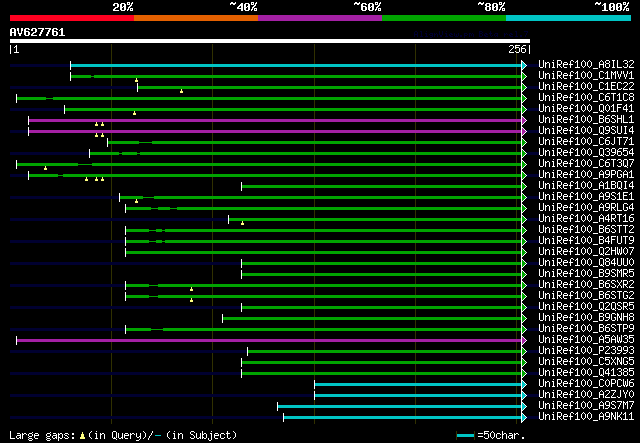Click the query end position label 256
640x443 pixels.
[517, 49]
